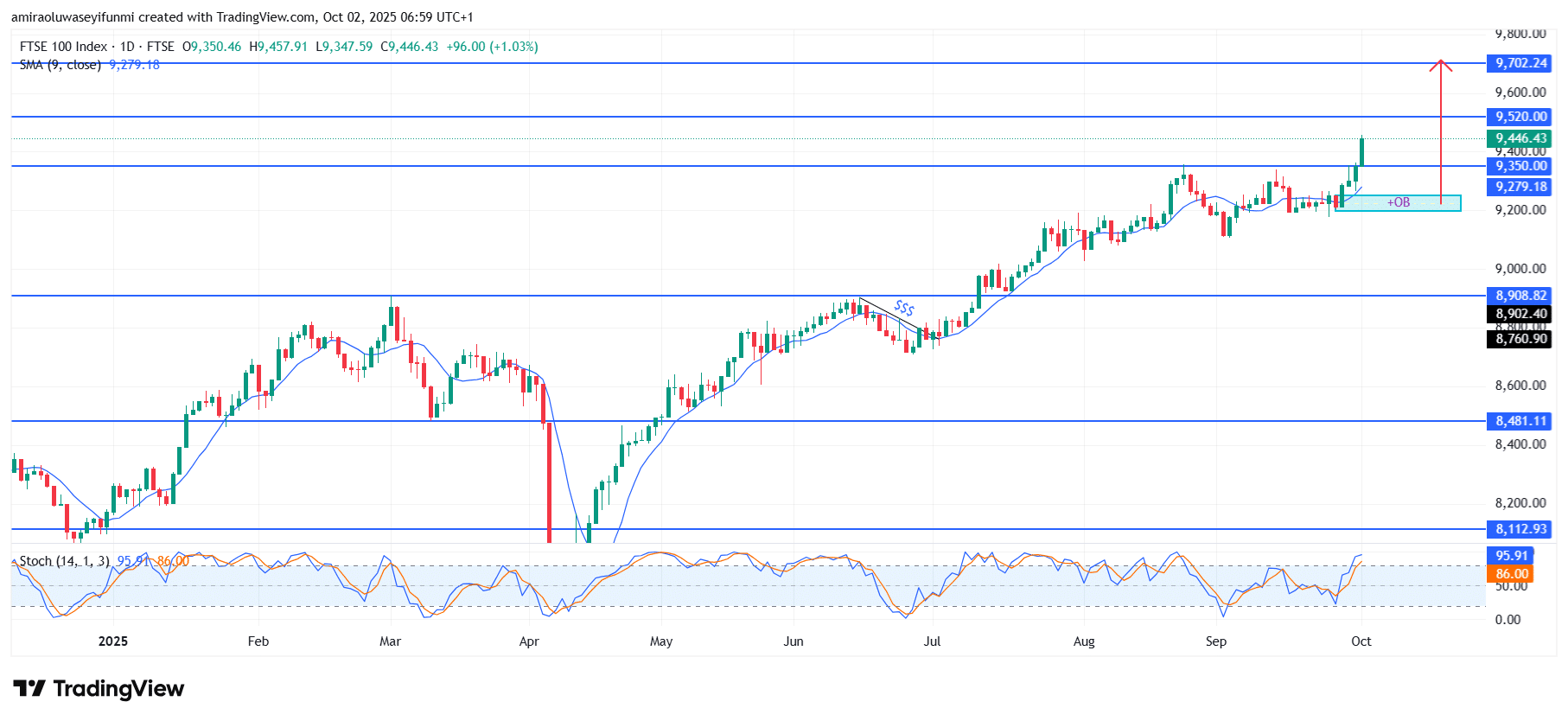This screenshot has width=1568, height=721.
Task: Select the +OB order block rectangle
Action: (x=1398, y=202)
